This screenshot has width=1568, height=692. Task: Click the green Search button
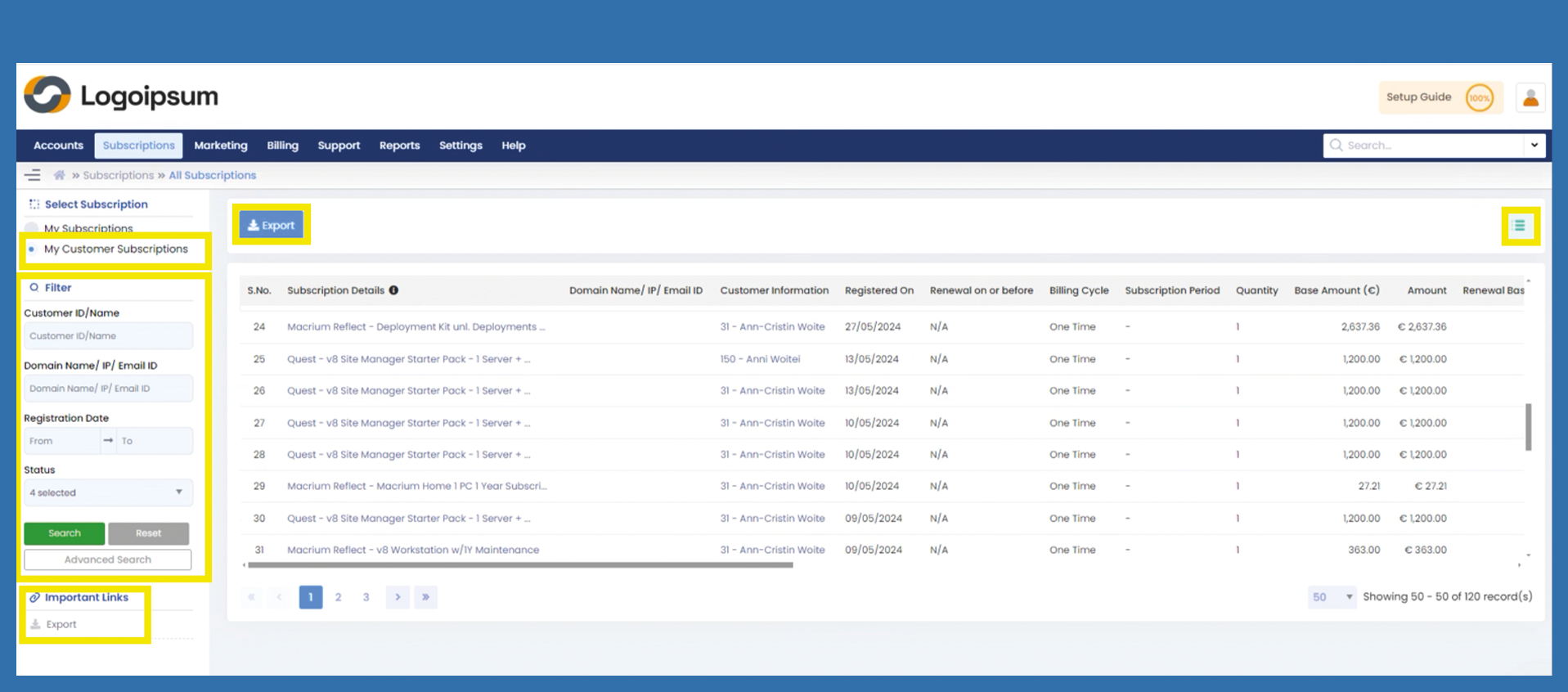point(65,533)
